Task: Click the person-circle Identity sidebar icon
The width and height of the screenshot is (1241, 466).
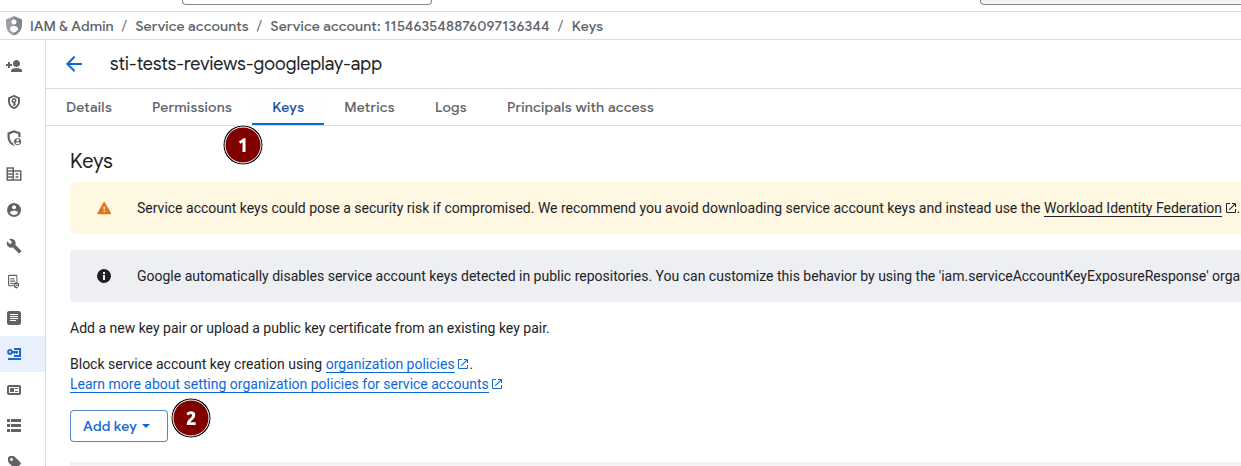Action: tap(14, 210)
